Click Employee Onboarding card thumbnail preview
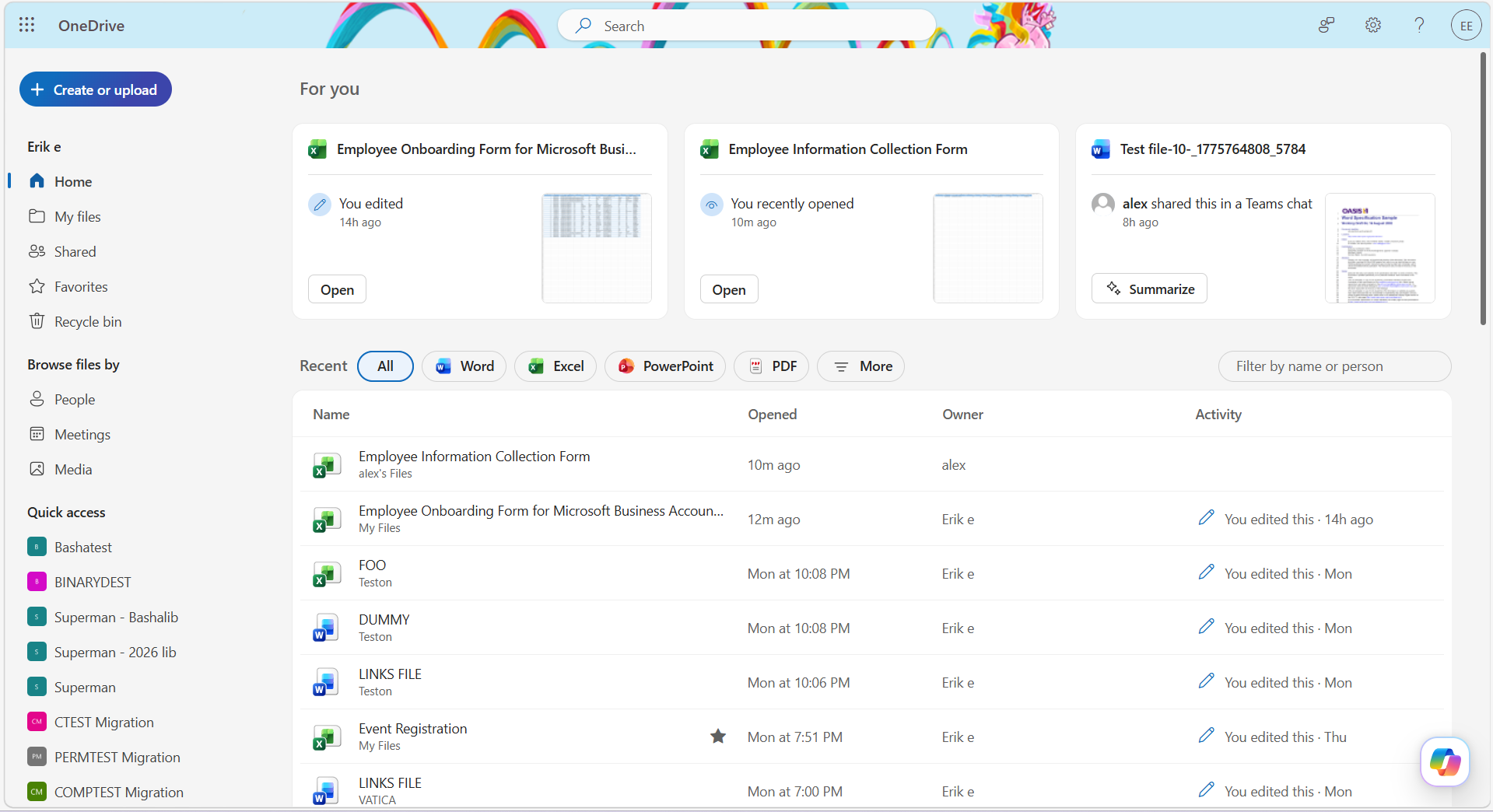Image resolution: width=1493 pixels, height=812 pixels. 597,248
